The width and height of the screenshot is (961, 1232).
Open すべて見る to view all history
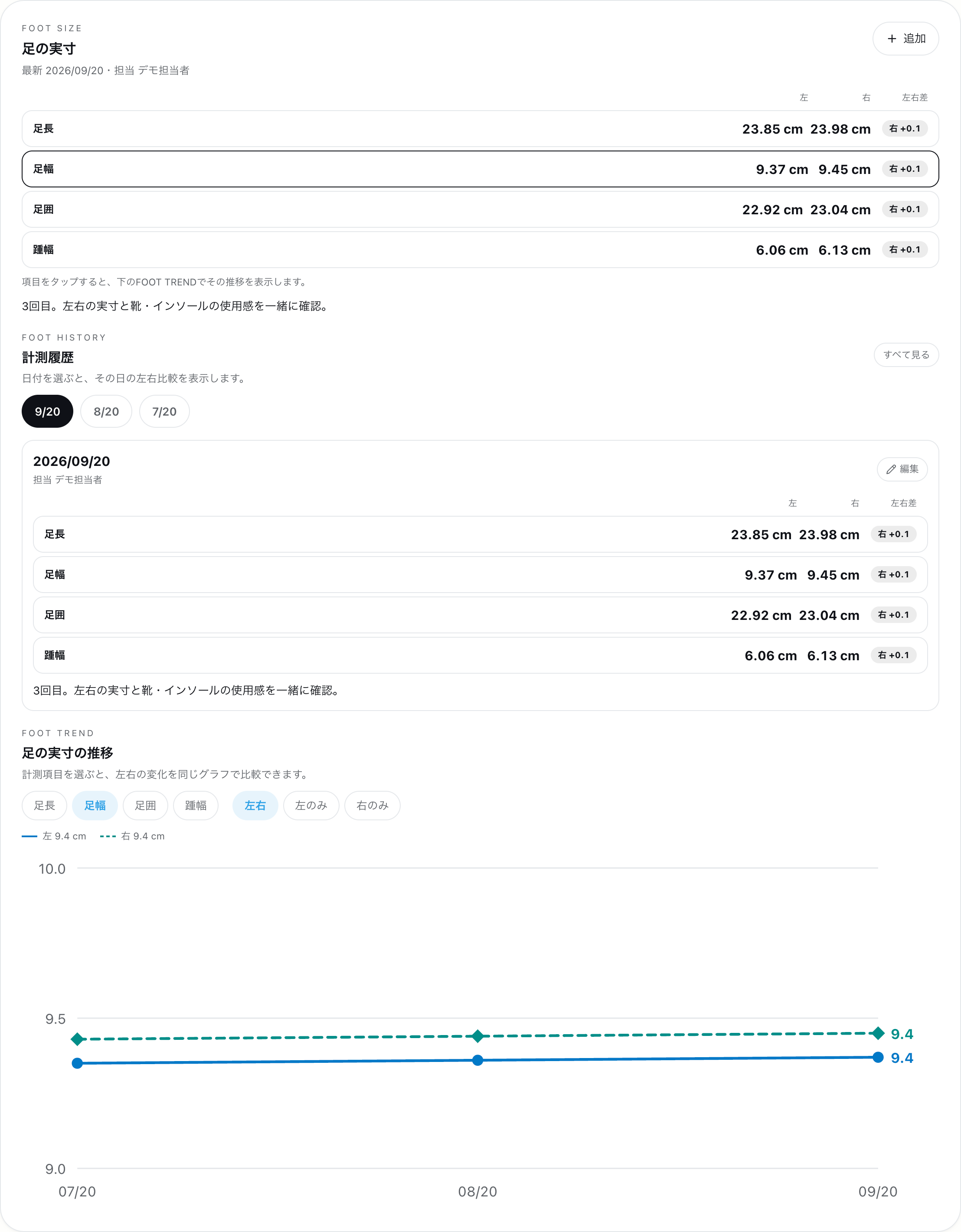tap(906, 355)
